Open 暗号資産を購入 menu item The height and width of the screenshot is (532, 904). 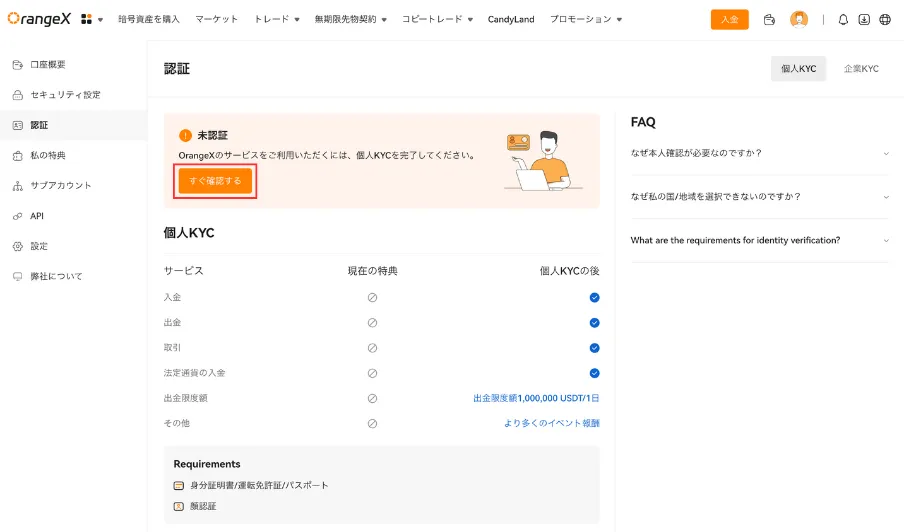(149, 19)
